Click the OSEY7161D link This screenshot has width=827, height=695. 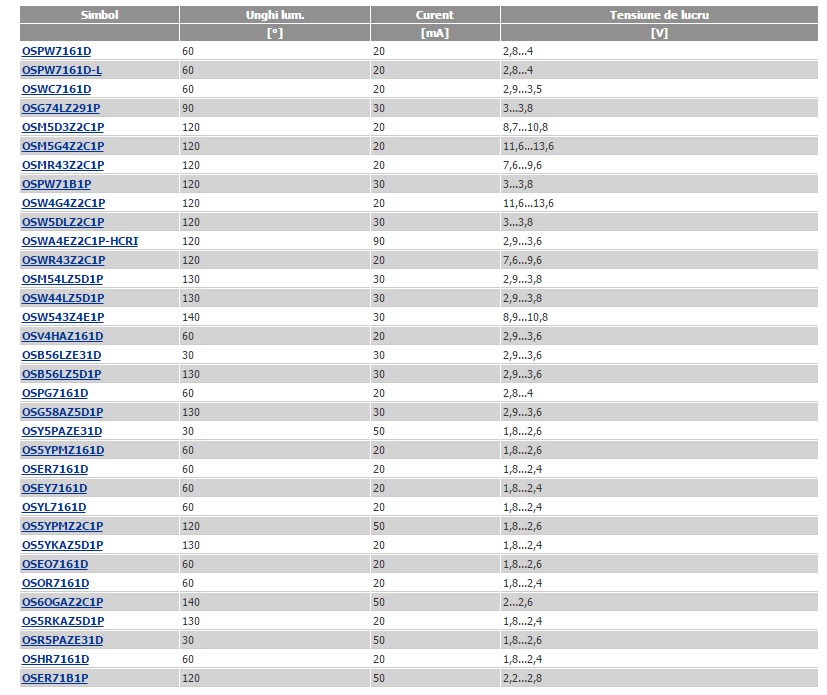click(x=54, y=488)
